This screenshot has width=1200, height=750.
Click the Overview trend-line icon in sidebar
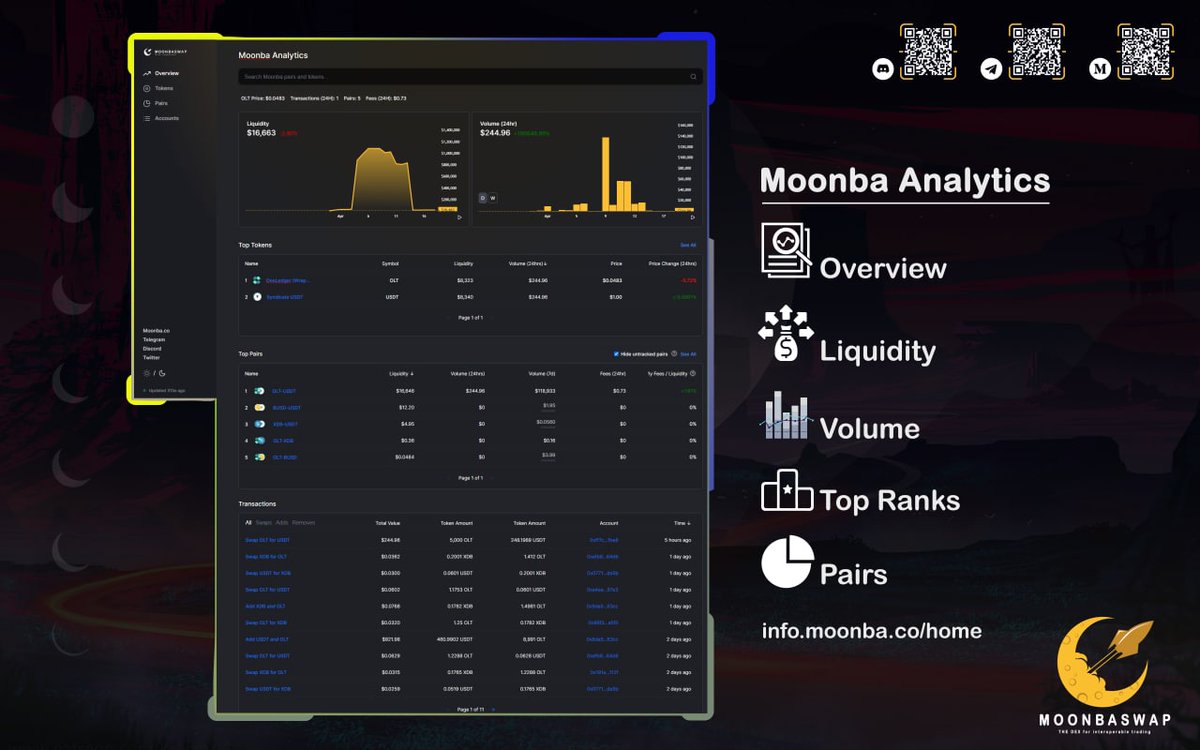pos(147,73)
